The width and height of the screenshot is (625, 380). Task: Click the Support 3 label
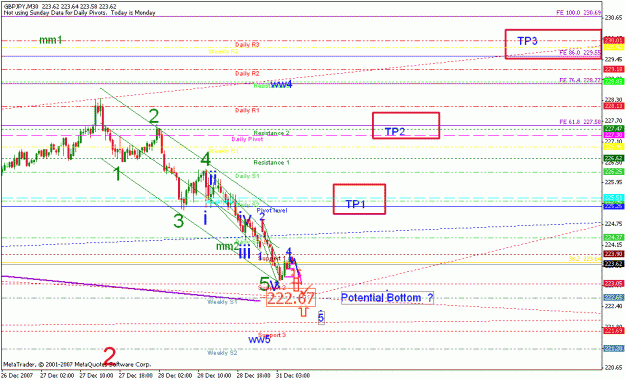click(272, 335)
